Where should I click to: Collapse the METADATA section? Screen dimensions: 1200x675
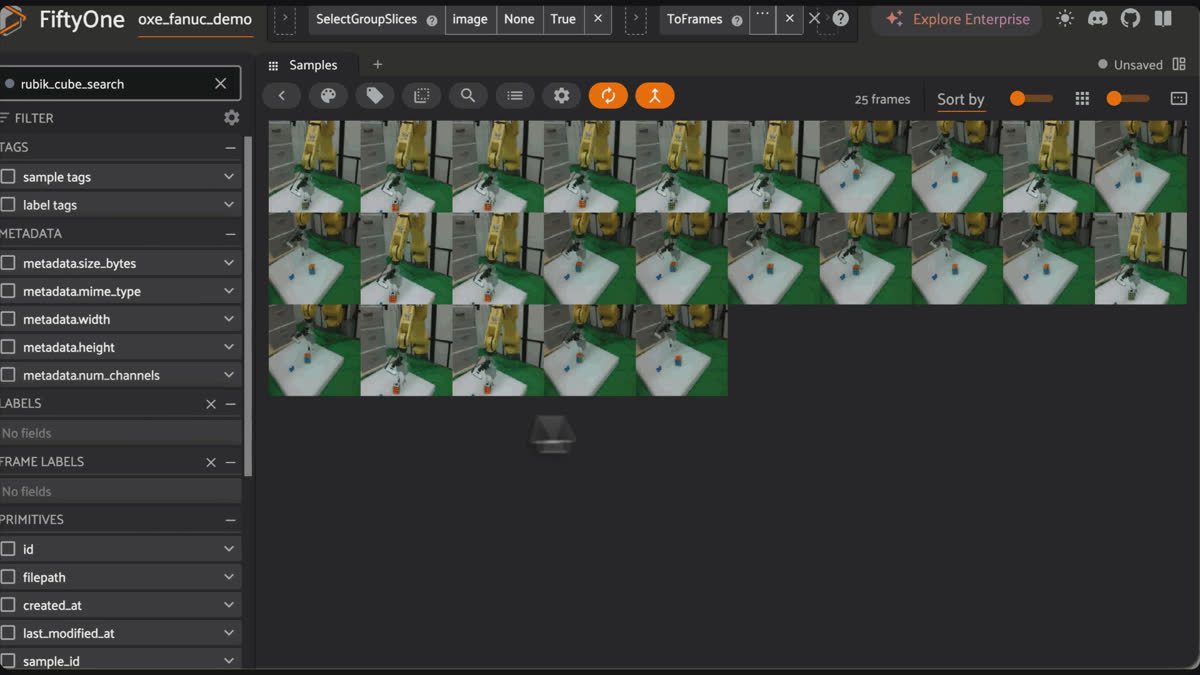[231, 234]
